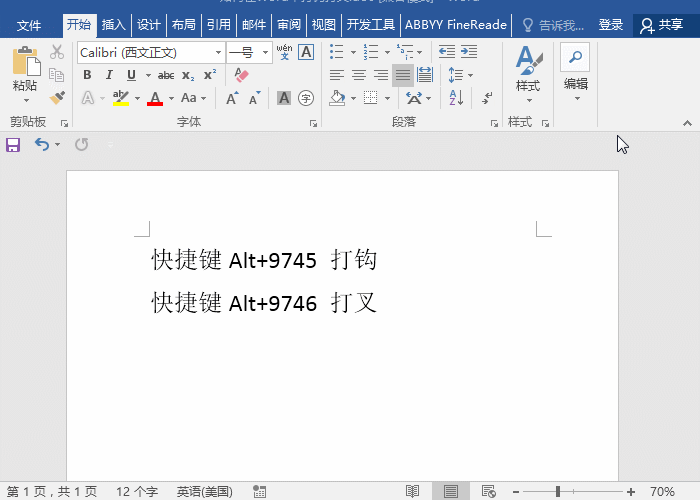Screen dimensions: 700x500
Task: Click the shading paint bucket
Action: (x=338, y=98)
